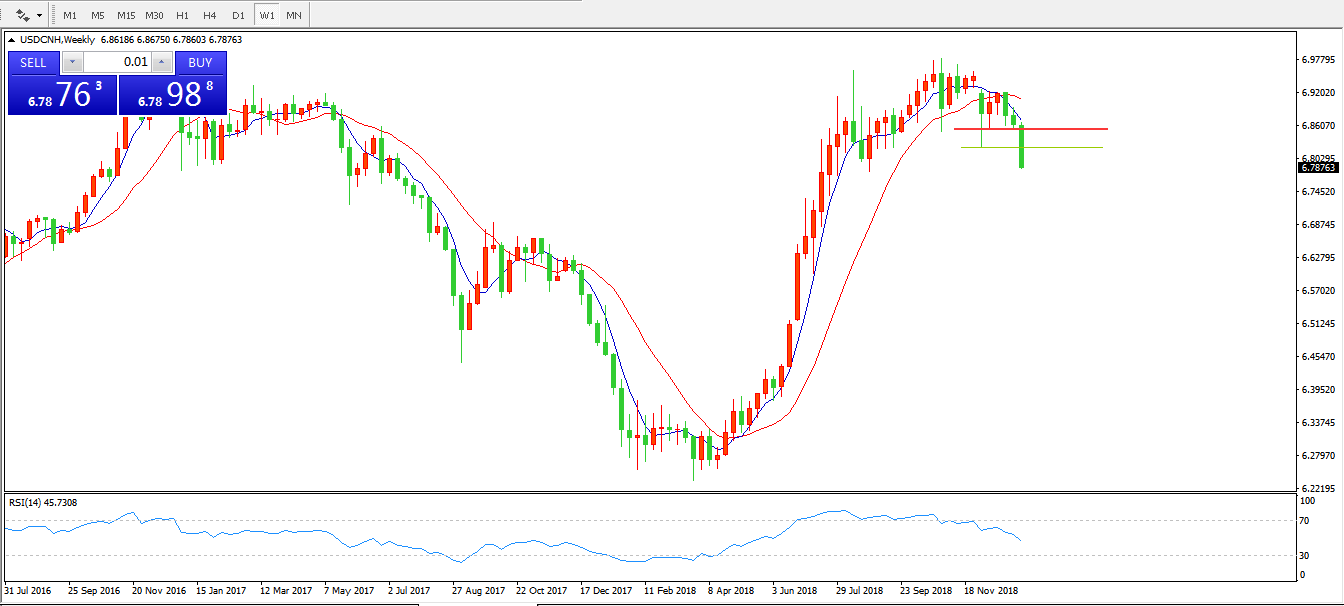Select the M30 timeframe button
This screenshot has width=1344, height=606.
(154, 16)
